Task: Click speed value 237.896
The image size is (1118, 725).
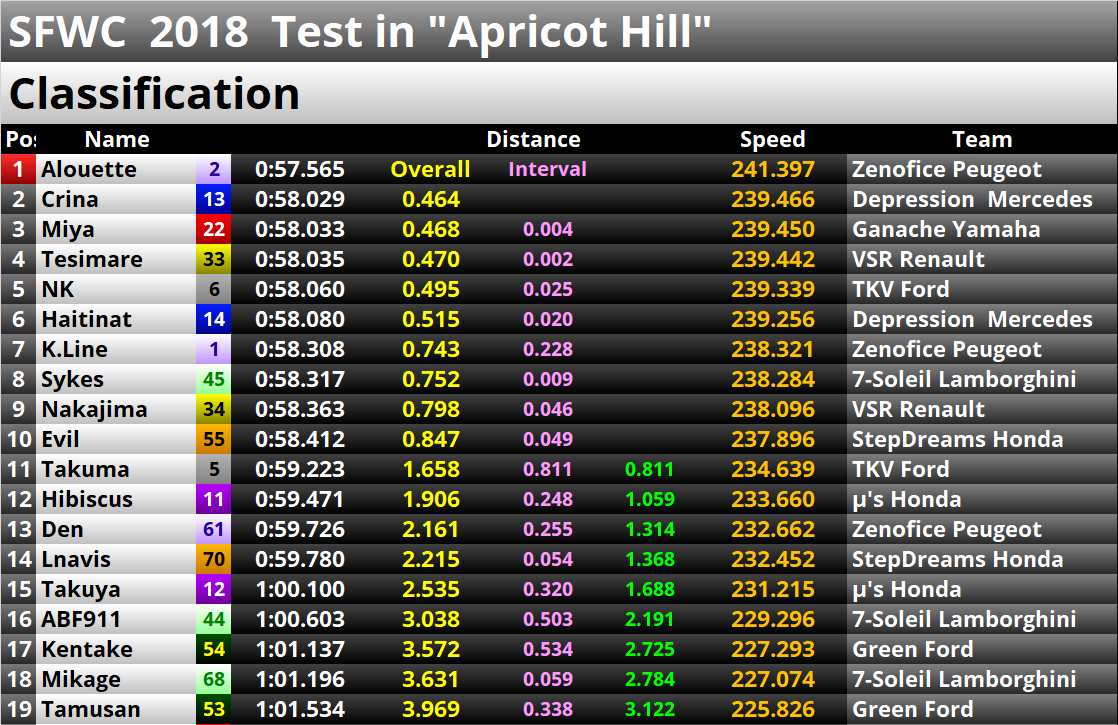Action: [x=773, y=439]
